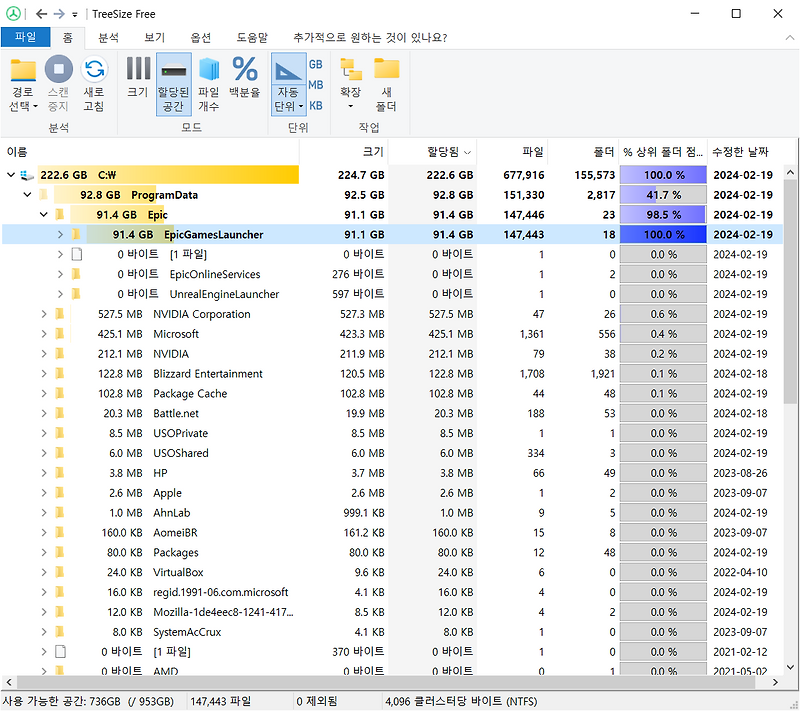Image resolution: width=800 pixels, height=711 pixels.
Task: Switch unit to GB
Action: point(316,64)
